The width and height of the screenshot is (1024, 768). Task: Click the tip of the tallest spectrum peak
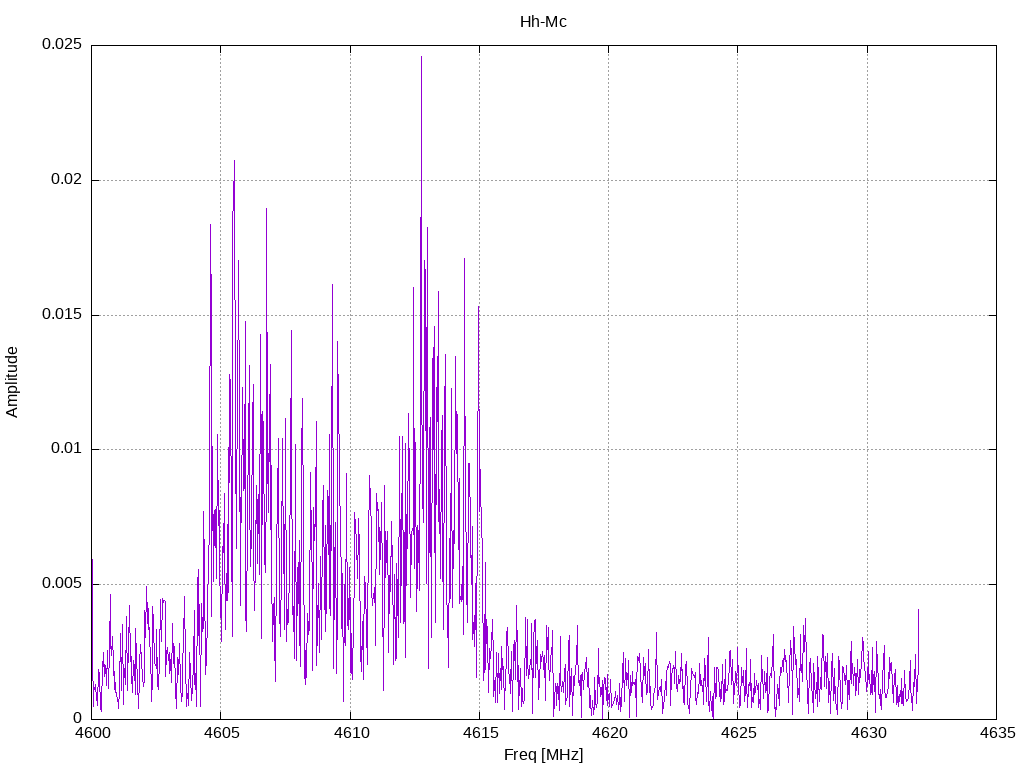pos(421,57)
